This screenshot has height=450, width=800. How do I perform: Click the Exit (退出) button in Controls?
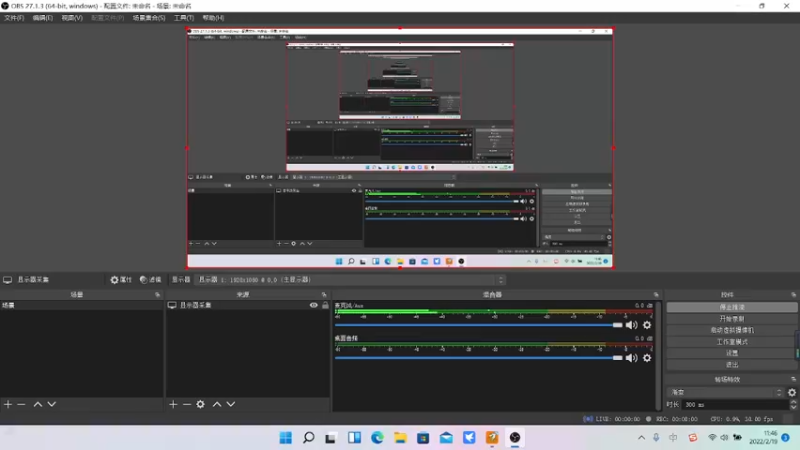pos(732,365)
